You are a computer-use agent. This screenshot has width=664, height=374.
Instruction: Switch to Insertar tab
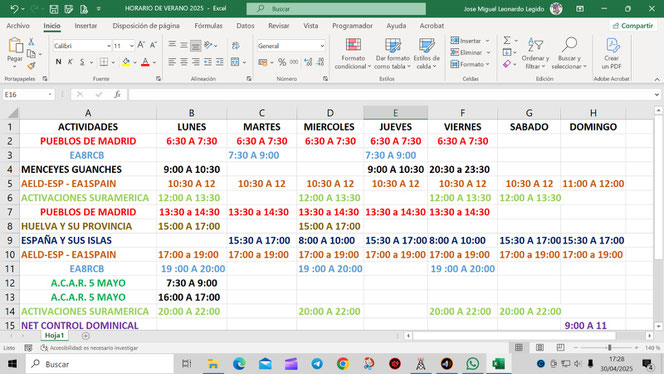tap(86, 26)
